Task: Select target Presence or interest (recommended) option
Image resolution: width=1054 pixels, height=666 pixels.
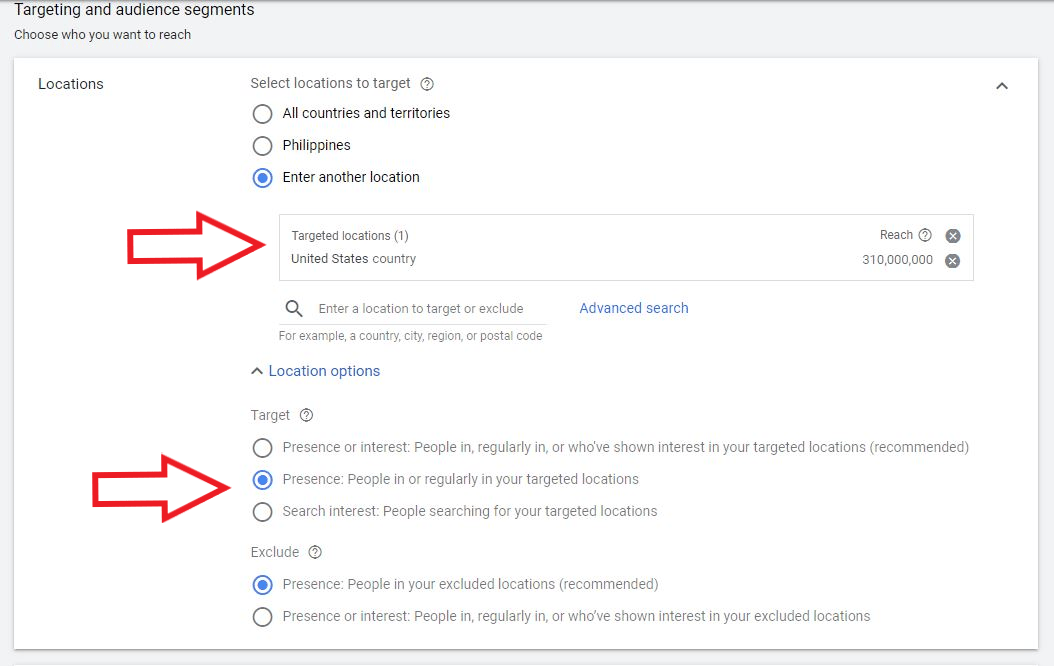Action: coord(262,448)
